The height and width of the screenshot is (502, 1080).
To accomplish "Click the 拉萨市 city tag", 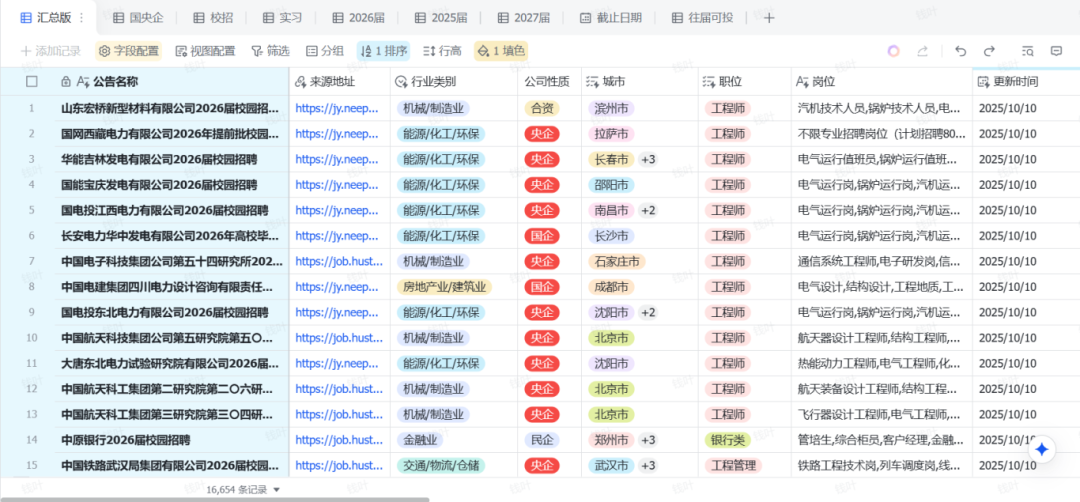I will coord(611,134).
